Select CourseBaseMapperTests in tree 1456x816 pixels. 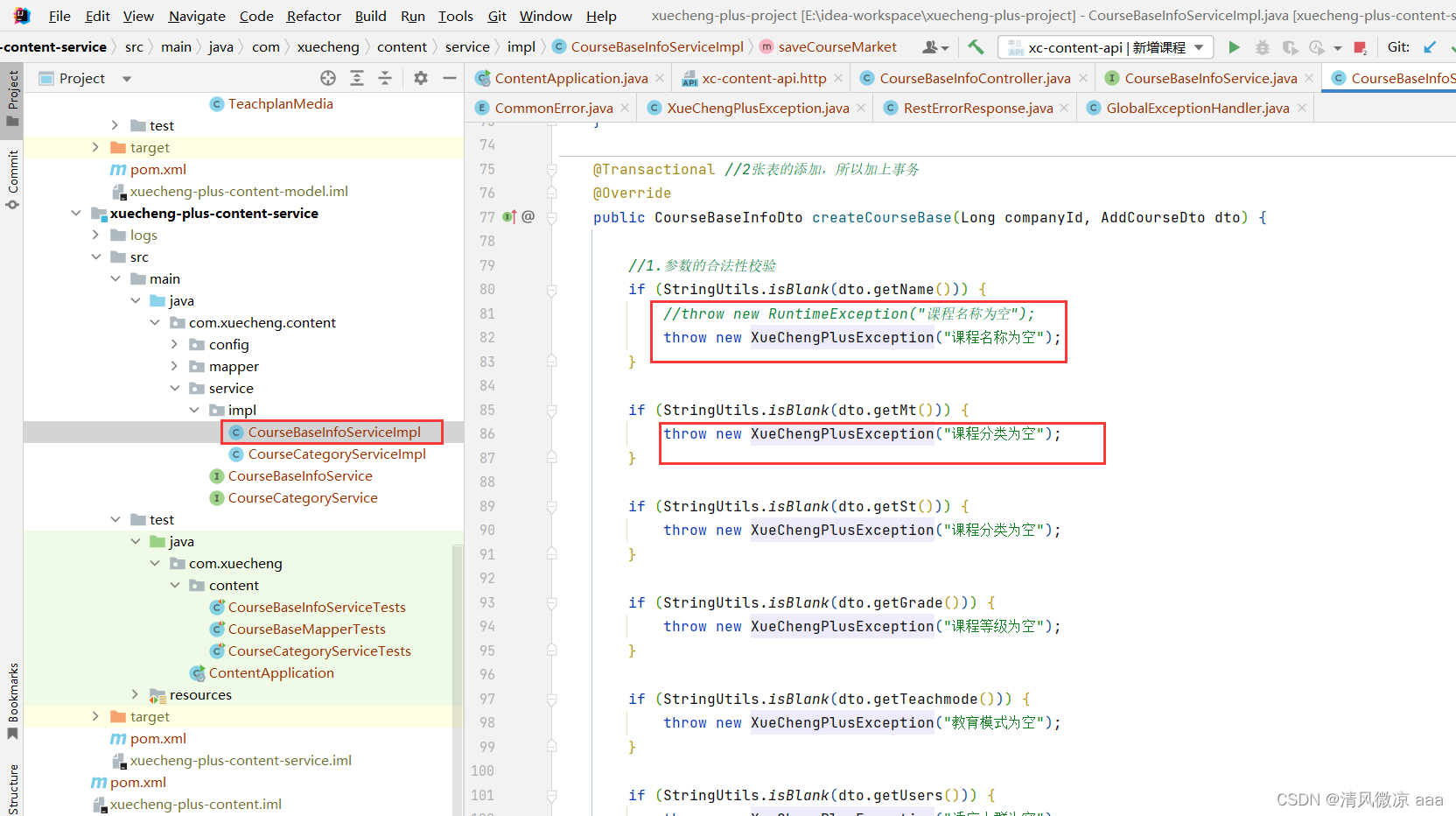(307, 629)
